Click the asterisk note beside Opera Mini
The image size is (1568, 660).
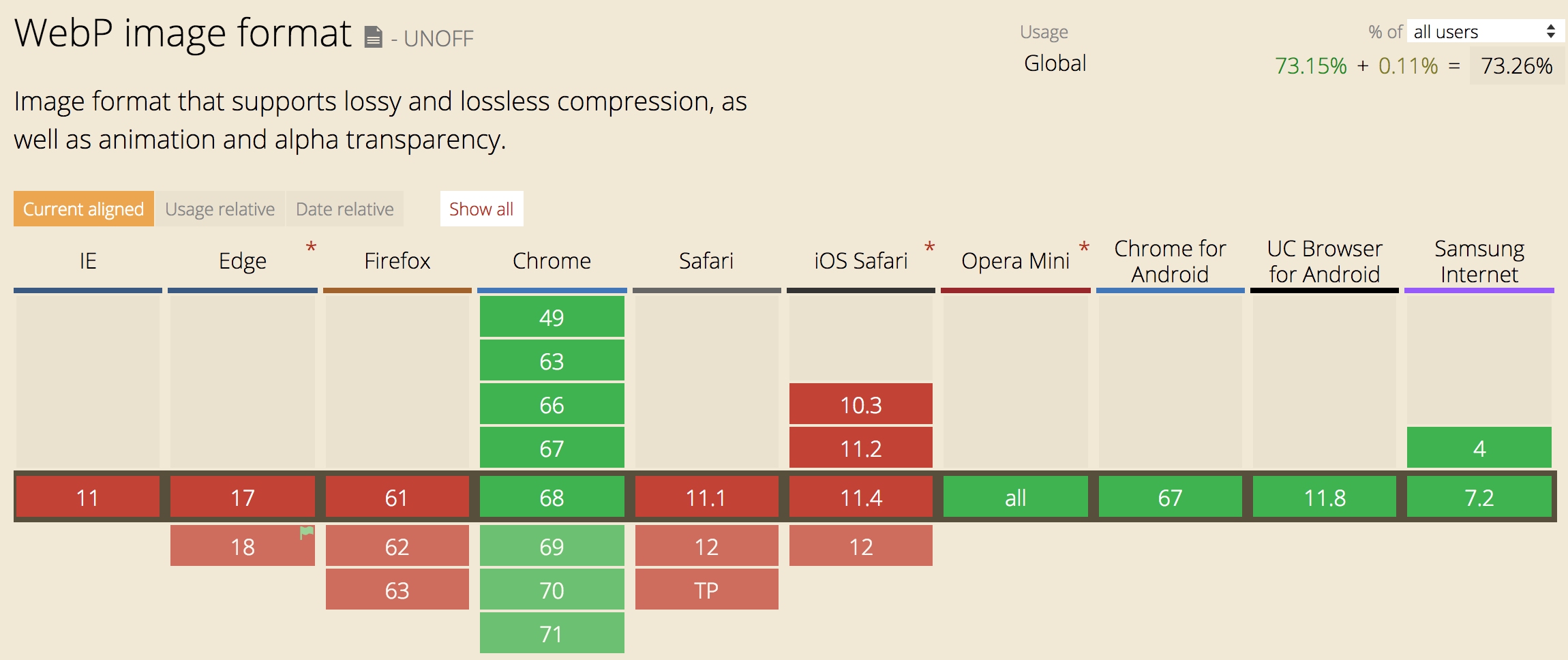click(1084, 247)
